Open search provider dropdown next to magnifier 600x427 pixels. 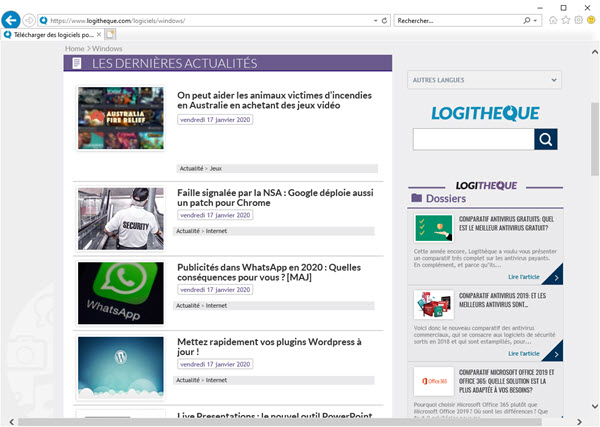(535, 21)
